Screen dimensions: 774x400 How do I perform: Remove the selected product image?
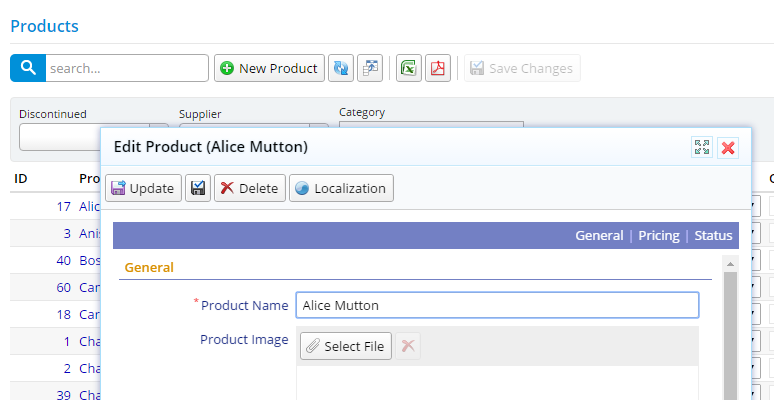[408, 346]
